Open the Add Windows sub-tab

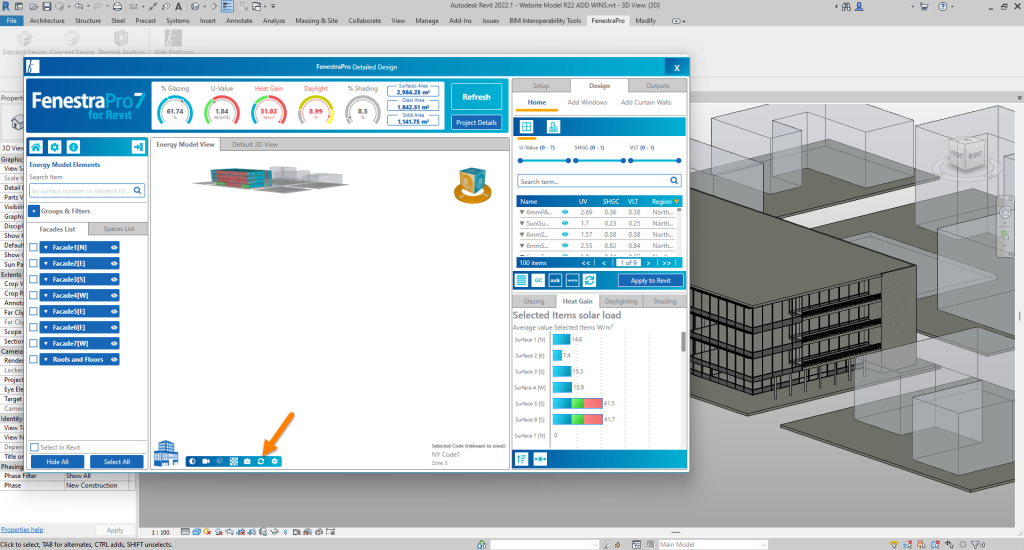click(587, 103)
